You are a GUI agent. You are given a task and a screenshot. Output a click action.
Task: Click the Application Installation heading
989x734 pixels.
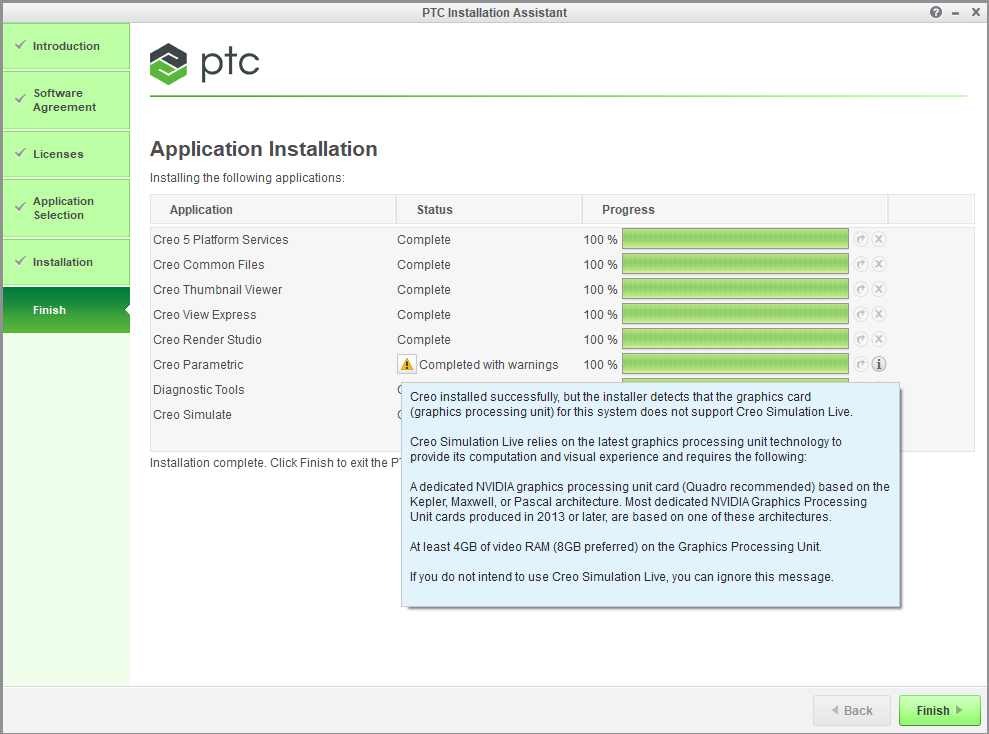point(264,149)
